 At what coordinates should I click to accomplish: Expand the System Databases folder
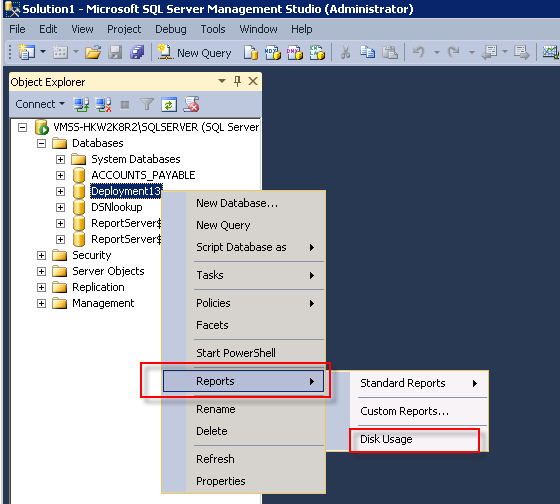point(60,159)
